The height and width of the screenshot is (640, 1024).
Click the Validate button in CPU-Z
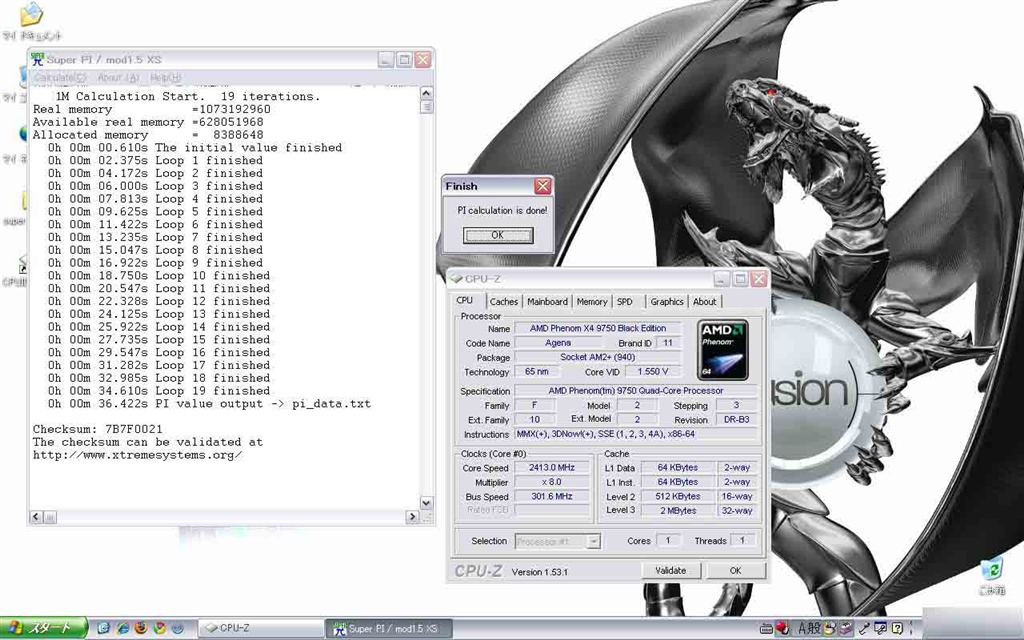click(670, 570)
